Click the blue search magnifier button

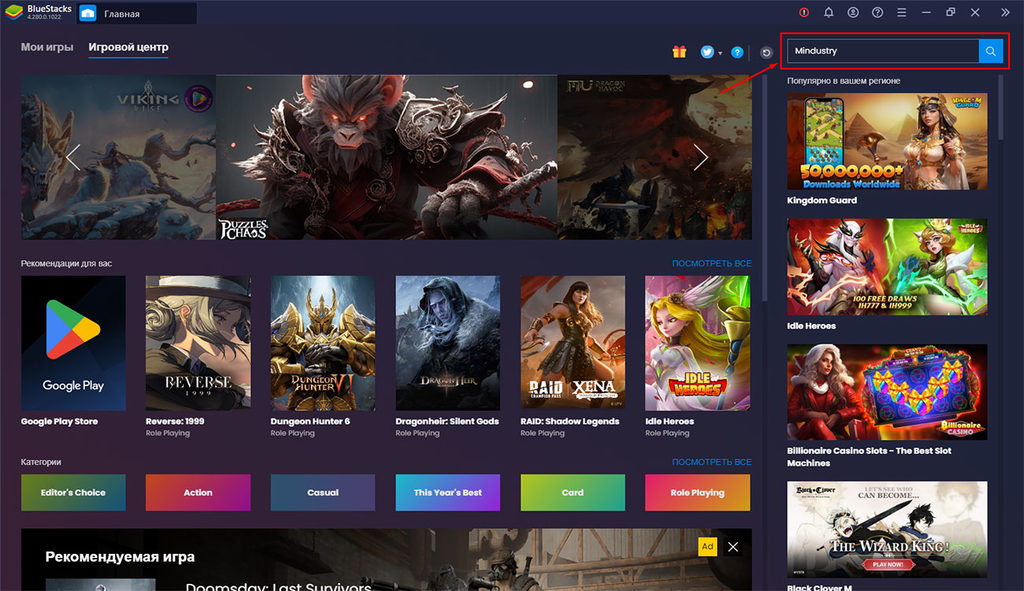990,51
